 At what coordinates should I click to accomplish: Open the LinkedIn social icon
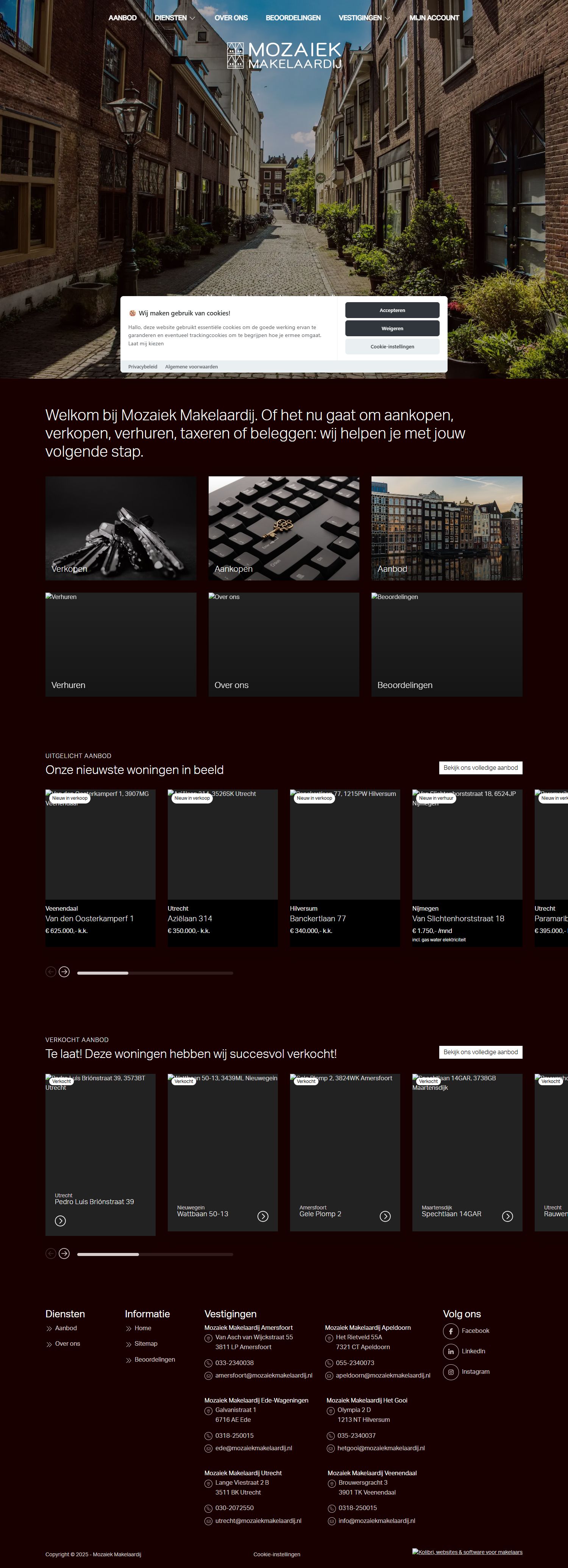(x=451, y=1351)
